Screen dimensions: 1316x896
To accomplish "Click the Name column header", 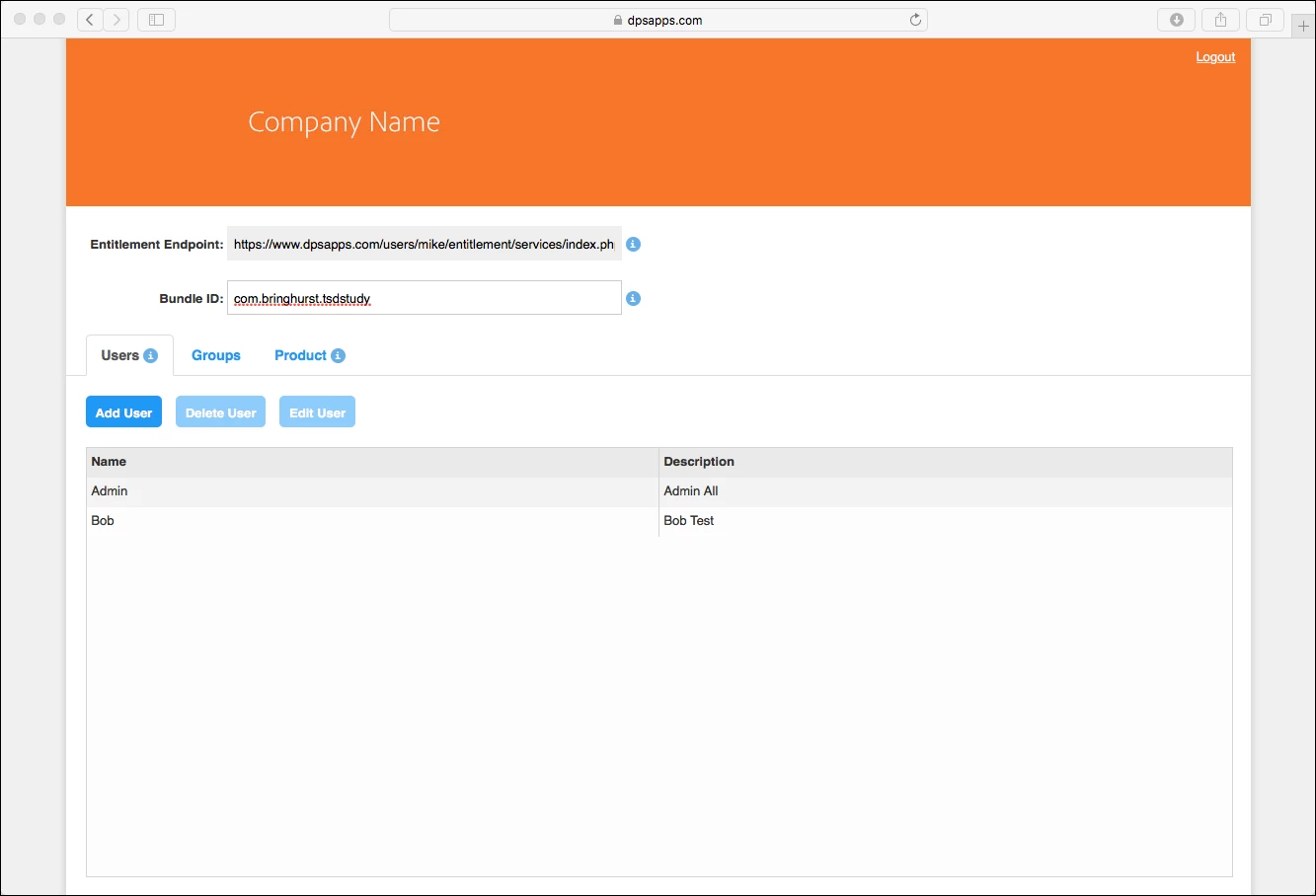I will point(372,462).
